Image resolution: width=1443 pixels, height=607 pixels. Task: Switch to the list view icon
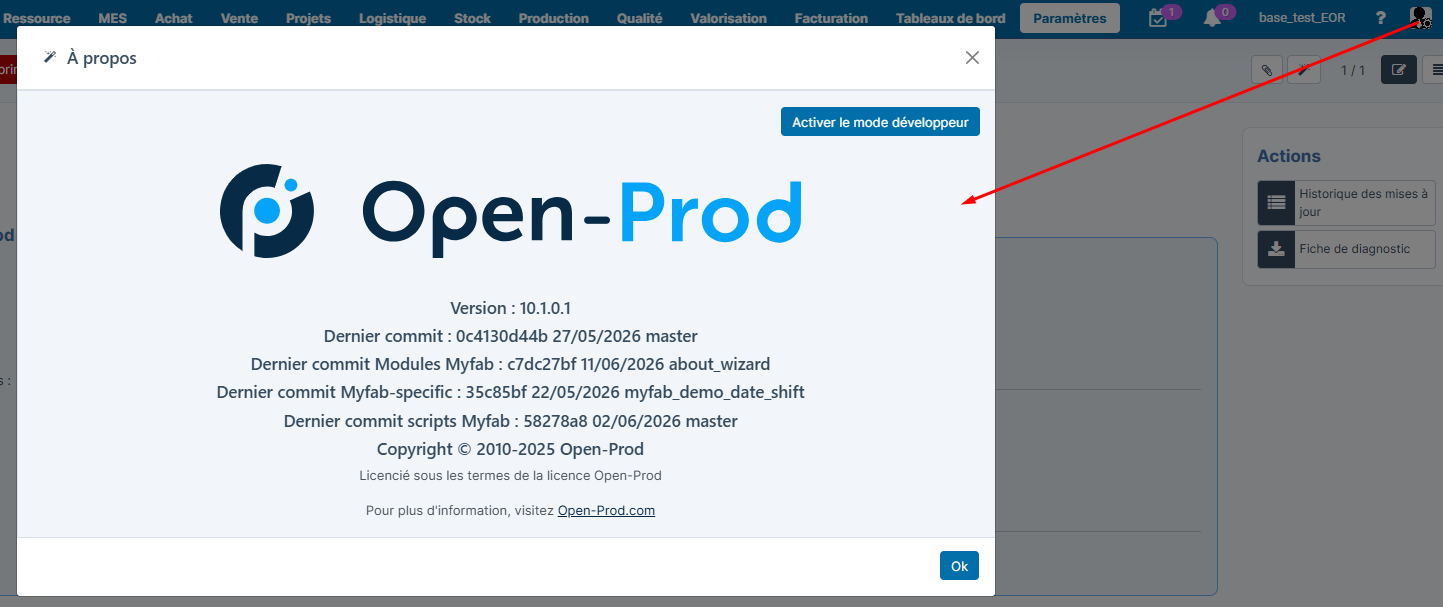1434,70
